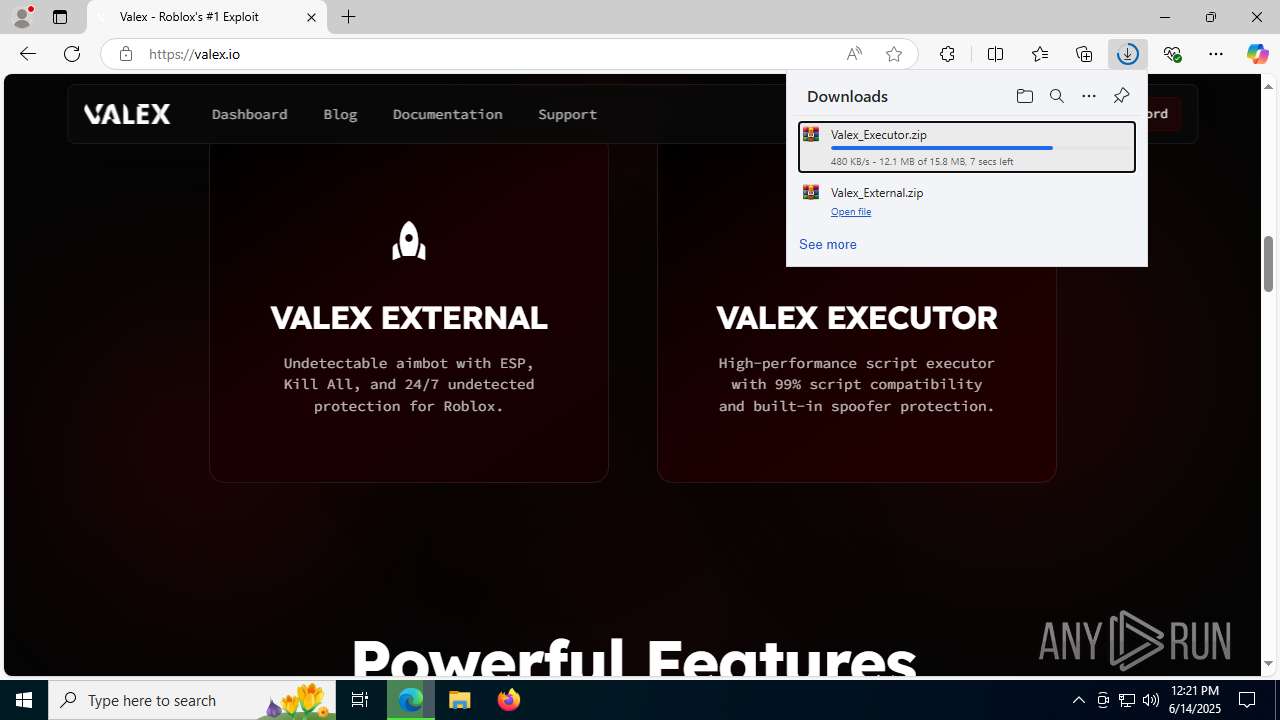This screenshot has width=1280, height=720.
Task: Click See more downloads link
Action: (x=827, y=244)
